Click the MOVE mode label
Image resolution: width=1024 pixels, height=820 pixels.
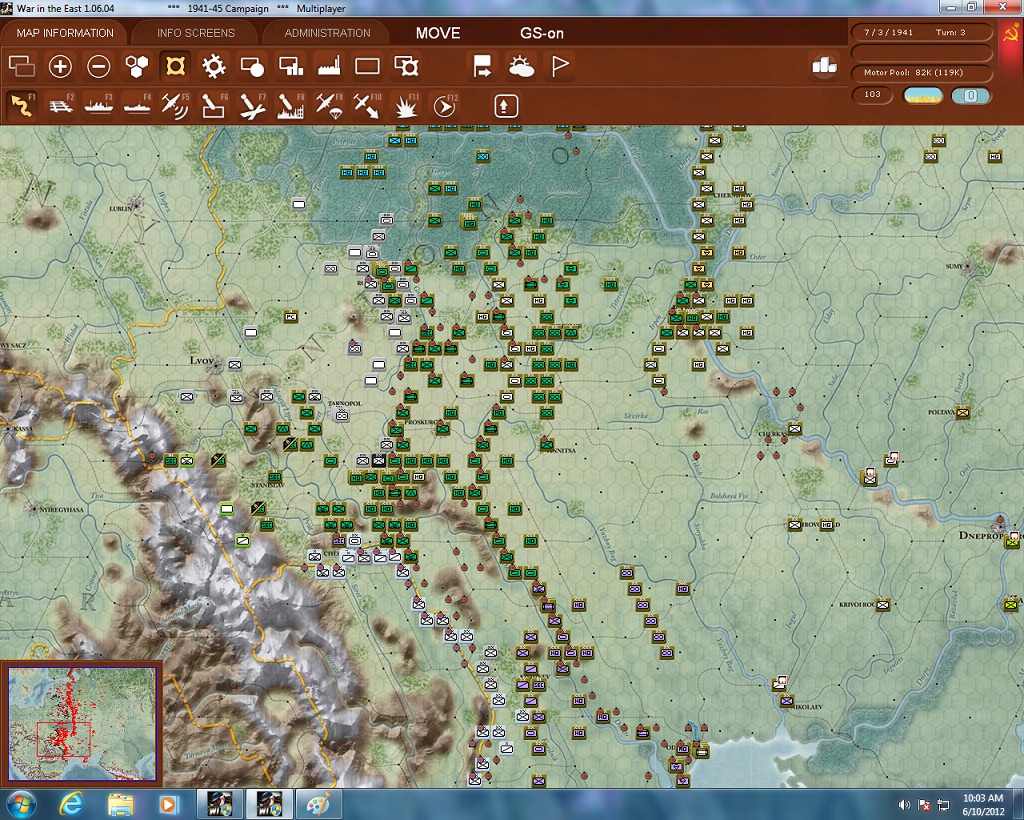[438, 33]
